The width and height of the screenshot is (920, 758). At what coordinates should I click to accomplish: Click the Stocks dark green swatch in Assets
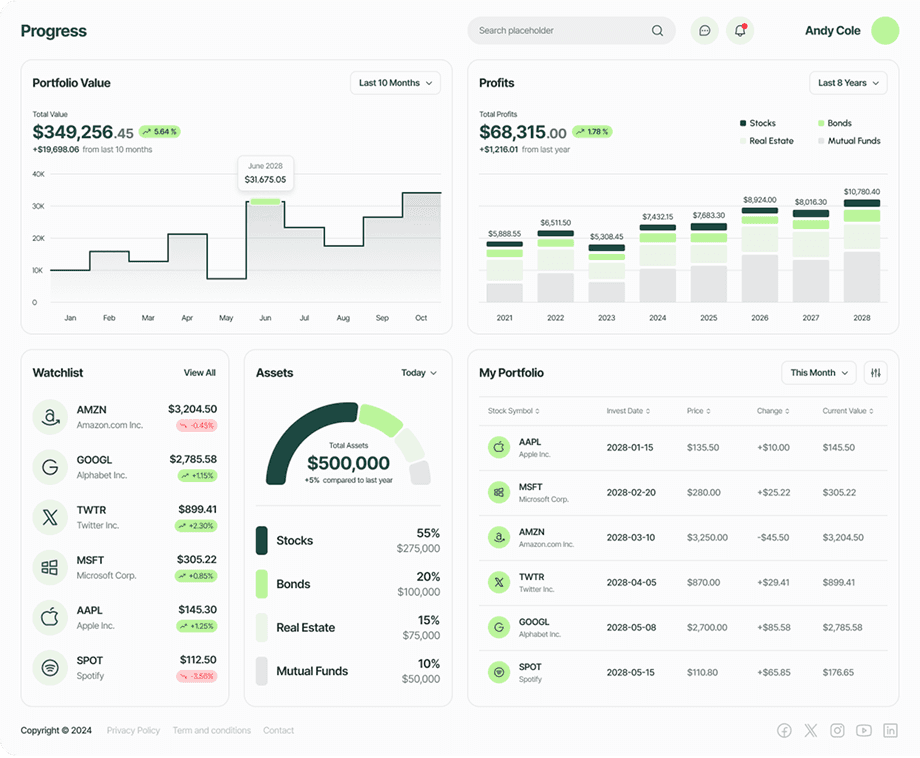point(262,540)
